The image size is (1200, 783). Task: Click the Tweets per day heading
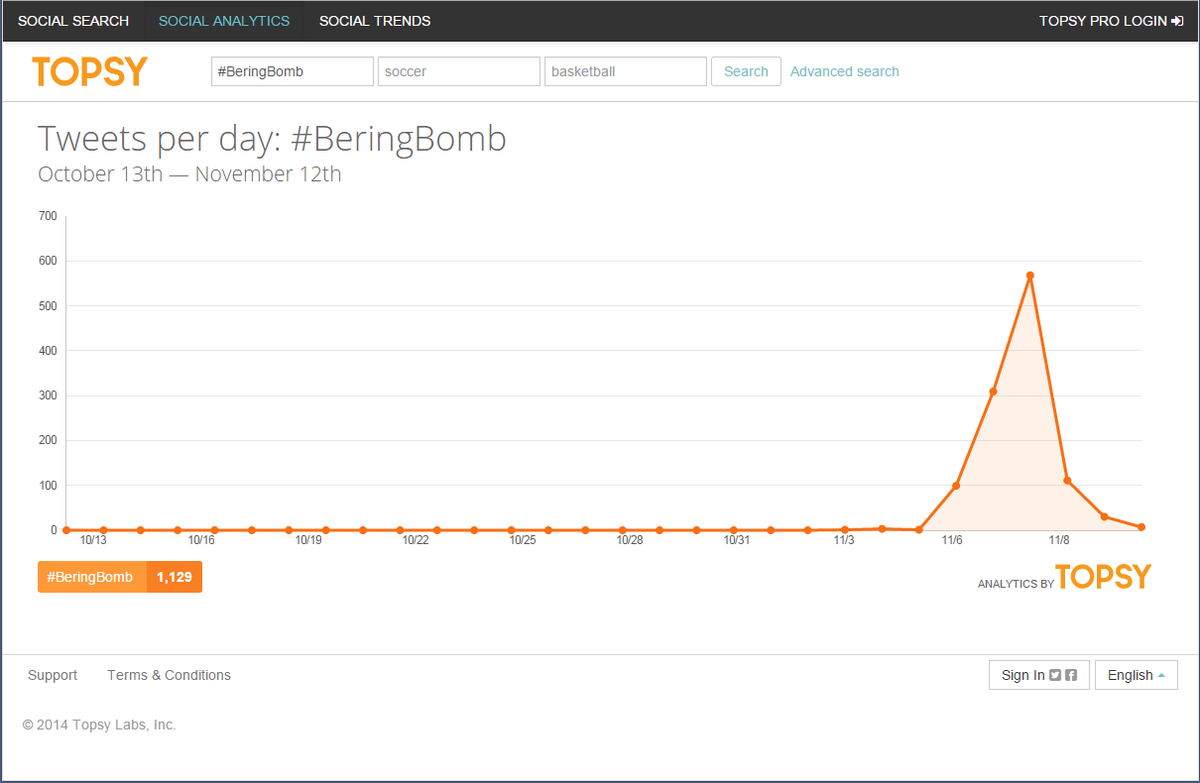272,139
